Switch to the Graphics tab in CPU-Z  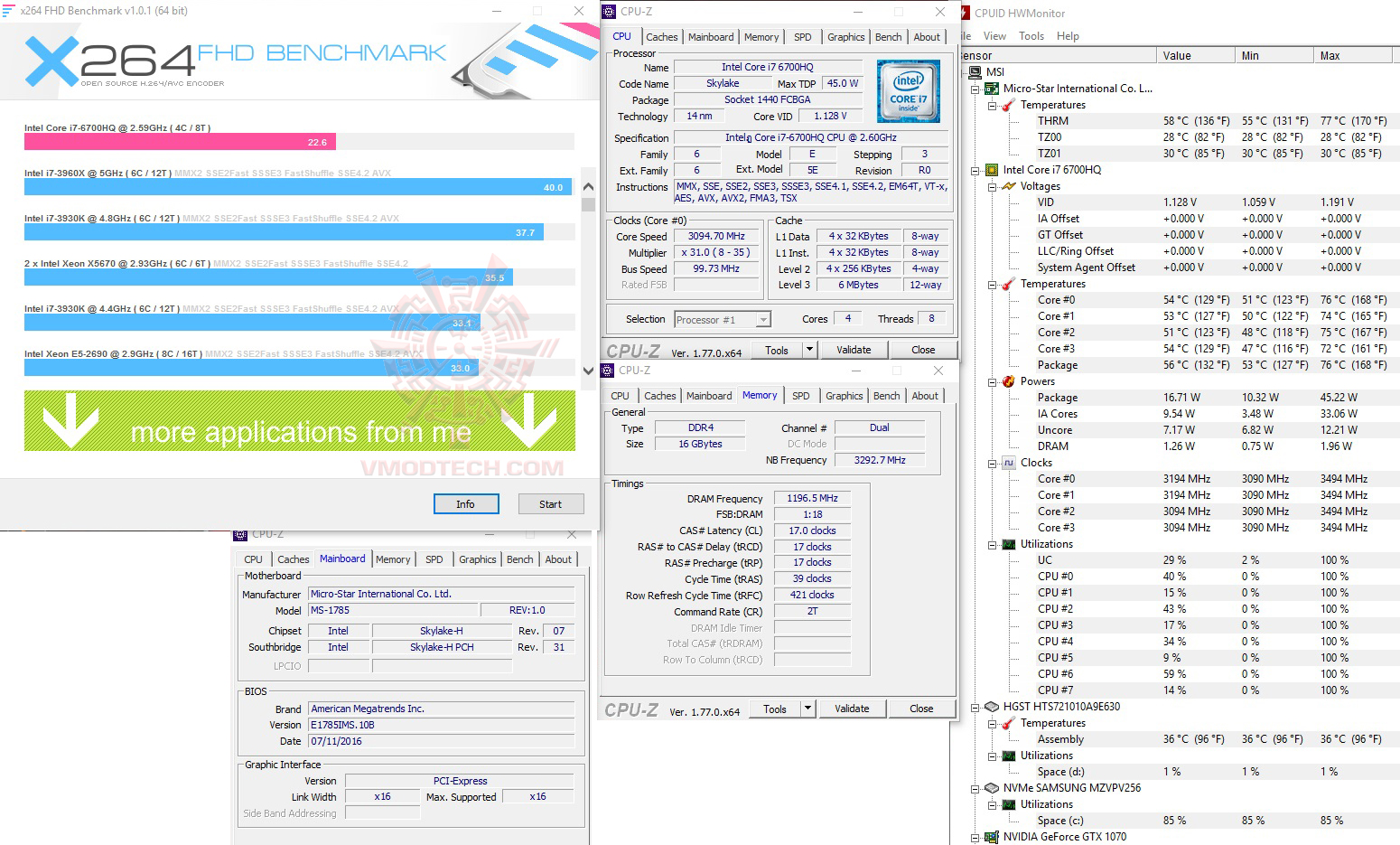[845, 36]
